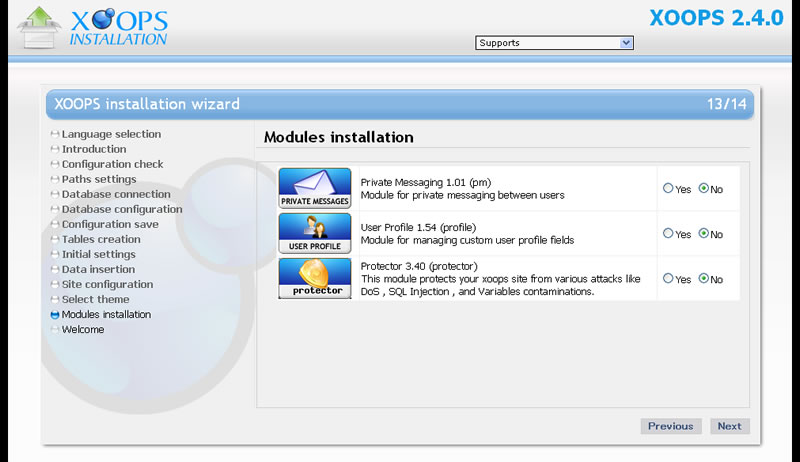Click the XOOPS Installation logo
The image size is (800, 462).
click(x=119, y=28)
